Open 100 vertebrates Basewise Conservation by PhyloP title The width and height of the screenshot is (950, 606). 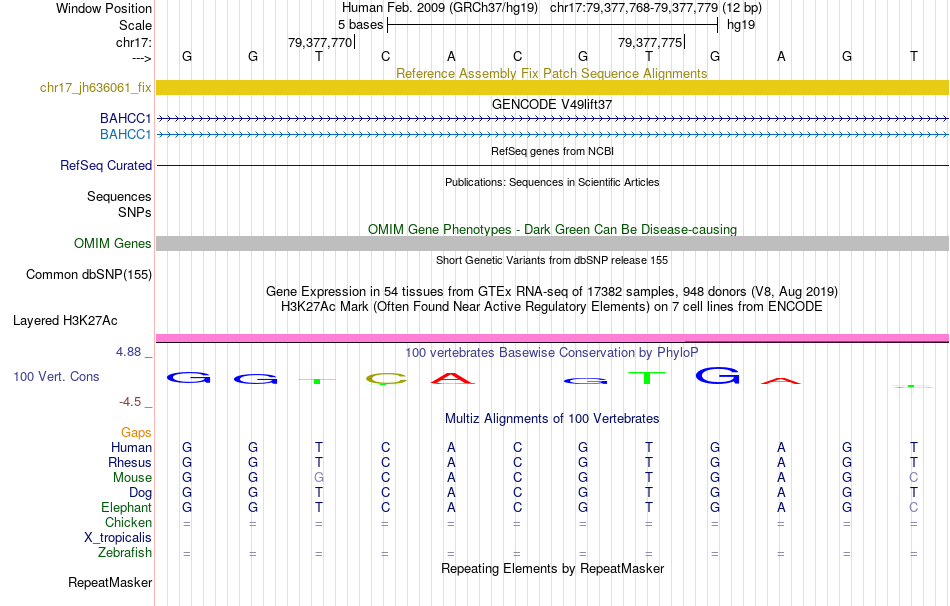[552, 353]
